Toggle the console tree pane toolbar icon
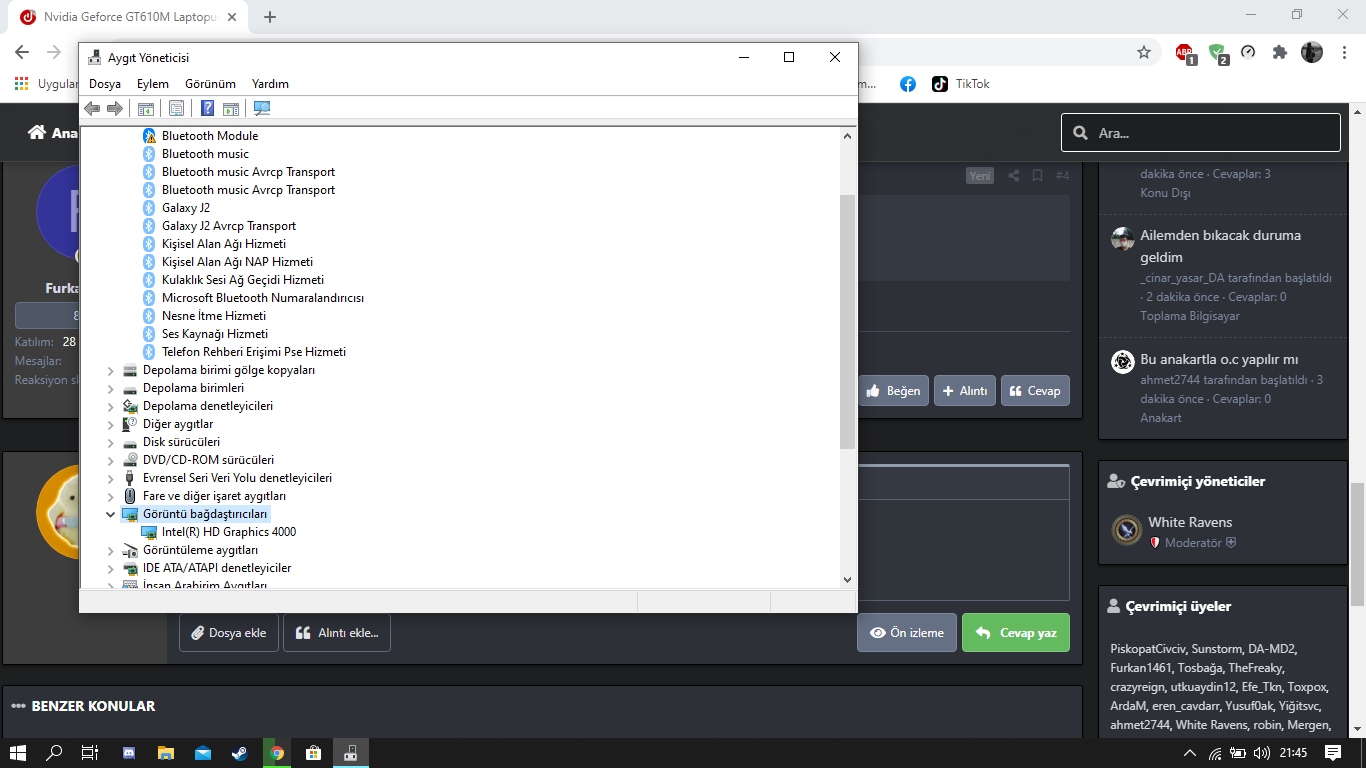 [x=146, y=108]
